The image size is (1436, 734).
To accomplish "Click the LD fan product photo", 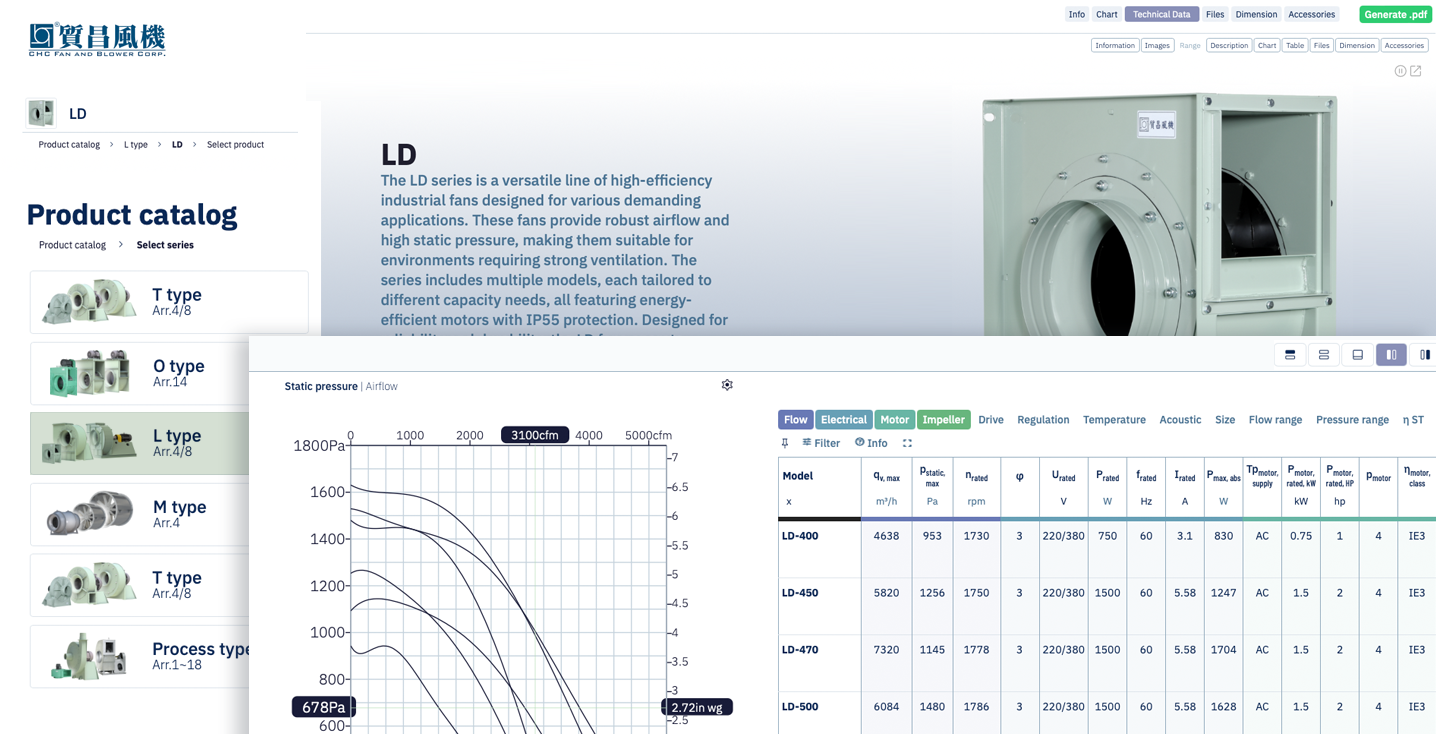I will coord(1160,215).
